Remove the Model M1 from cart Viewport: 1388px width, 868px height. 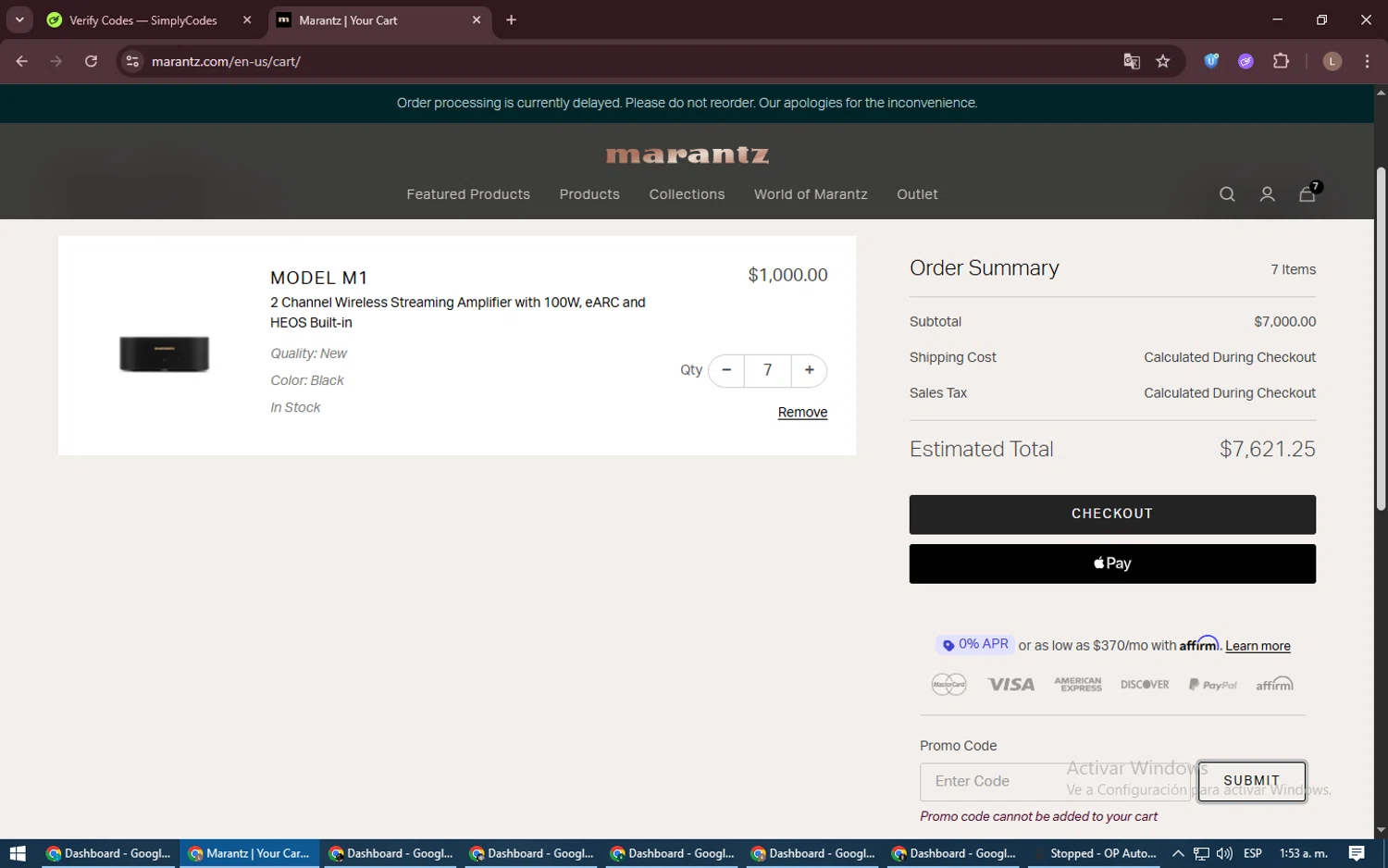(802, 413)
